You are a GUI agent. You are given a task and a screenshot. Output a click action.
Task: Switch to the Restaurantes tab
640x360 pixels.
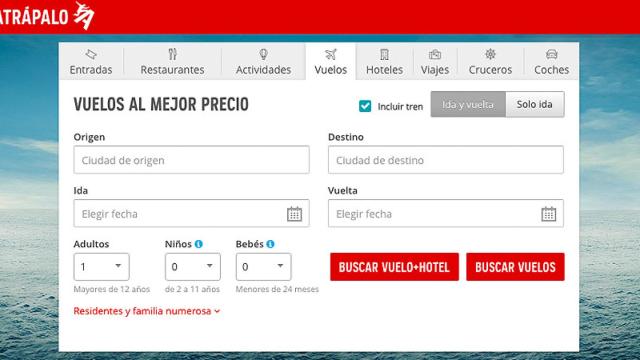coord(173,61)
